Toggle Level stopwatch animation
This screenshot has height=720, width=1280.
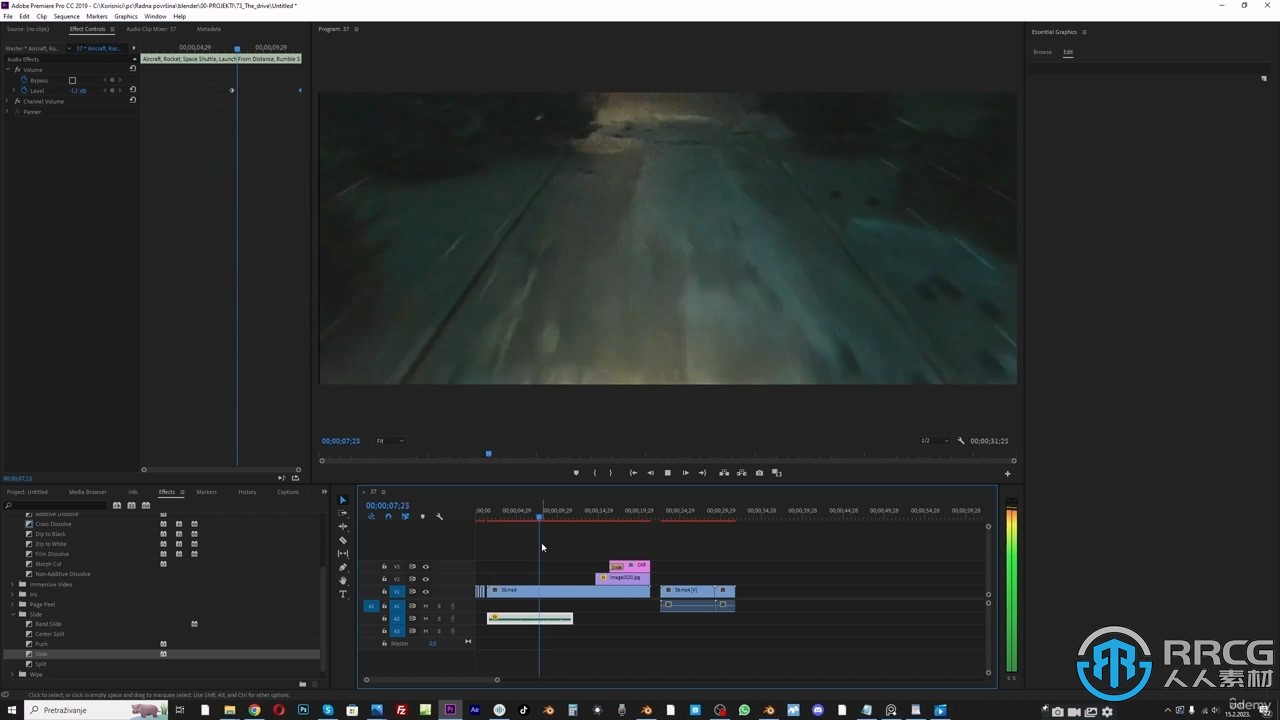pos(22,90)
